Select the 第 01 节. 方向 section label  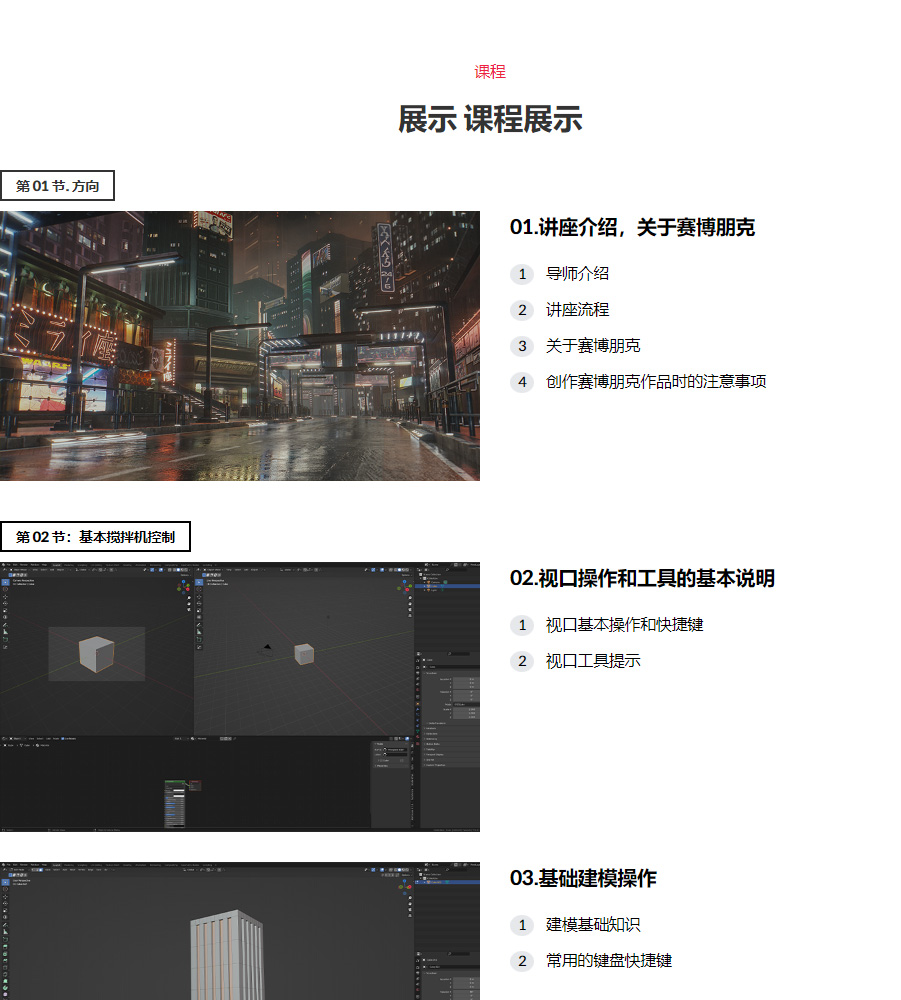point(57,186)
